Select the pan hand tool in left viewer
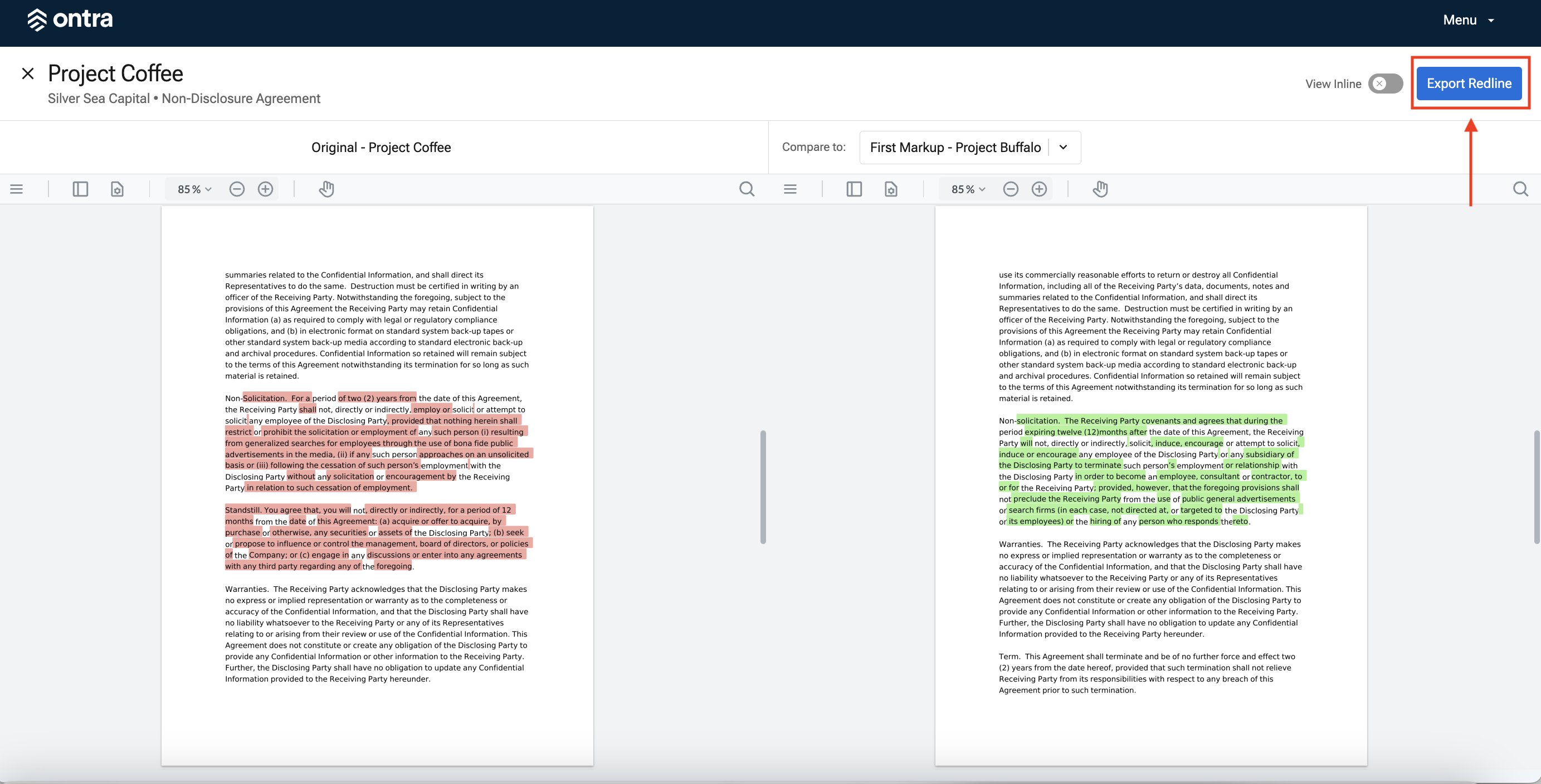This screenshot has width=1541, height=784. coord(326,189)
